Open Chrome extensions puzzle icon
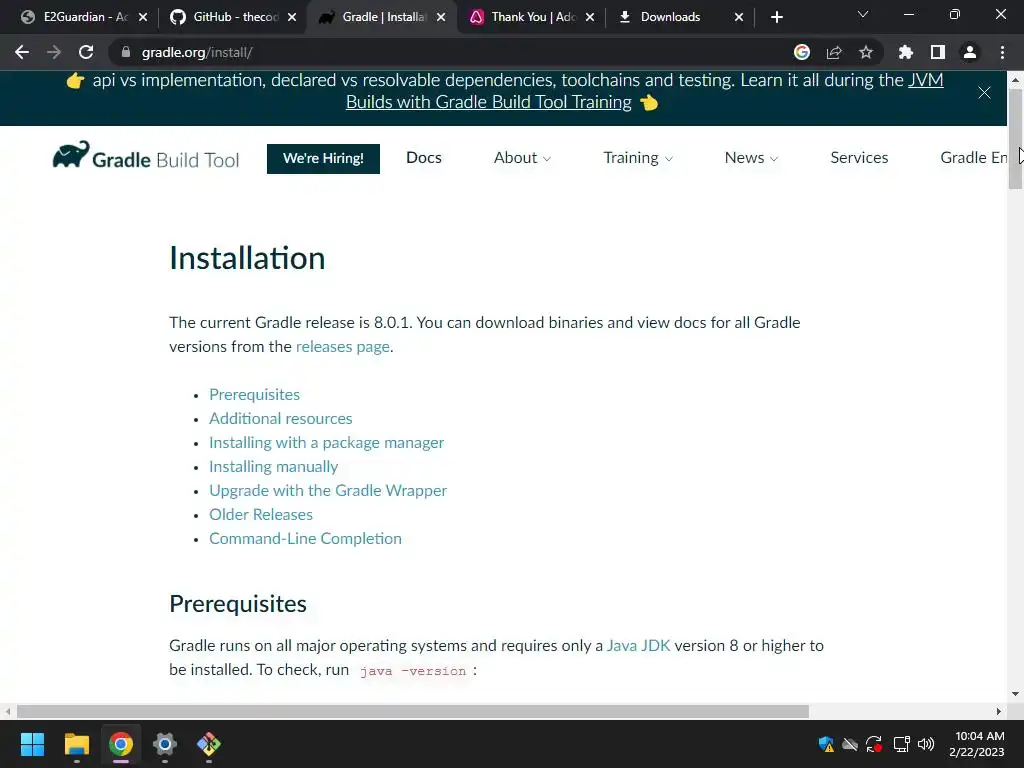 pyautogui.click(x=906, y=52)
